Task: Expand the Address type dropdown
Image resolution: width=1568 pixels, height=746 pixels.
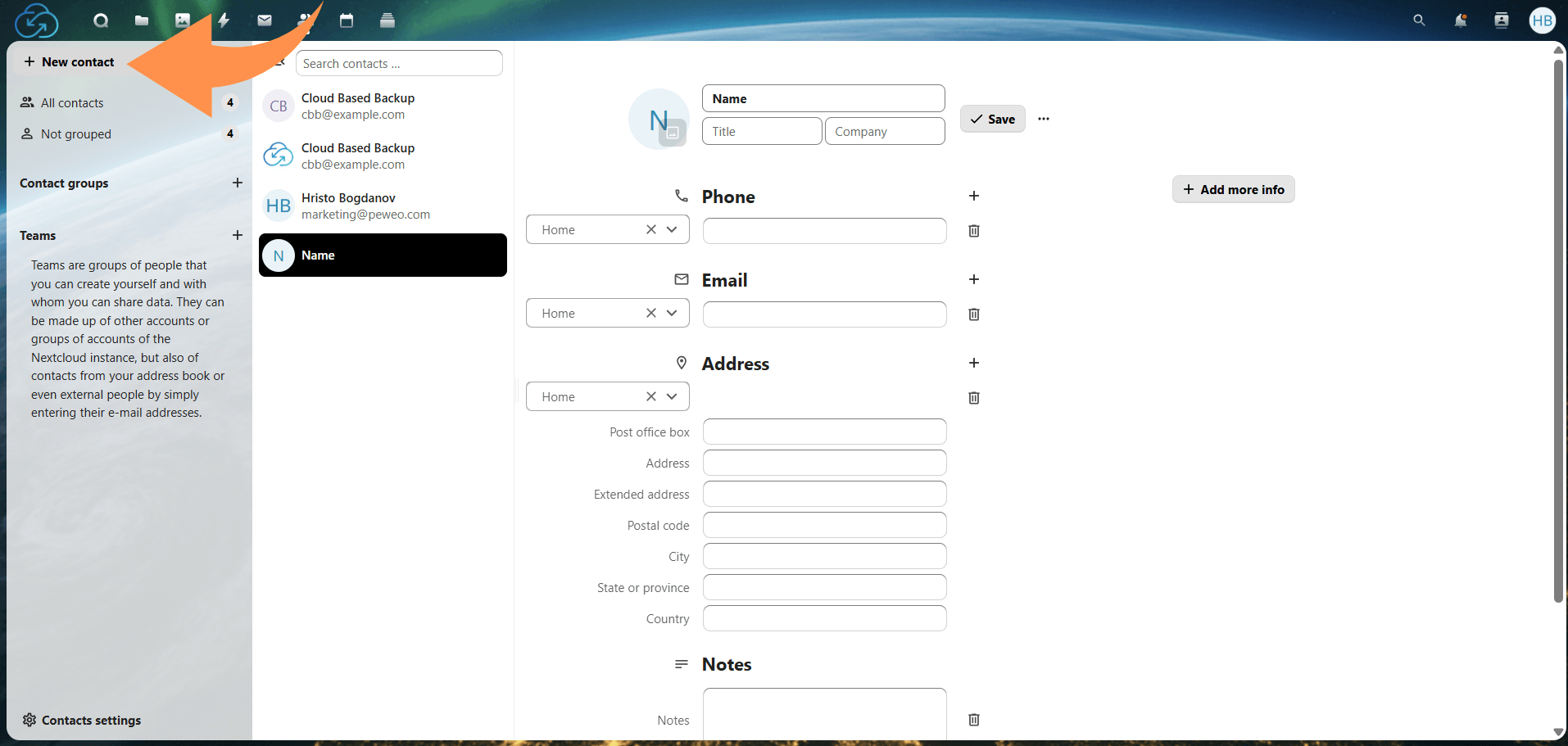Action: [x=671, y=396]
